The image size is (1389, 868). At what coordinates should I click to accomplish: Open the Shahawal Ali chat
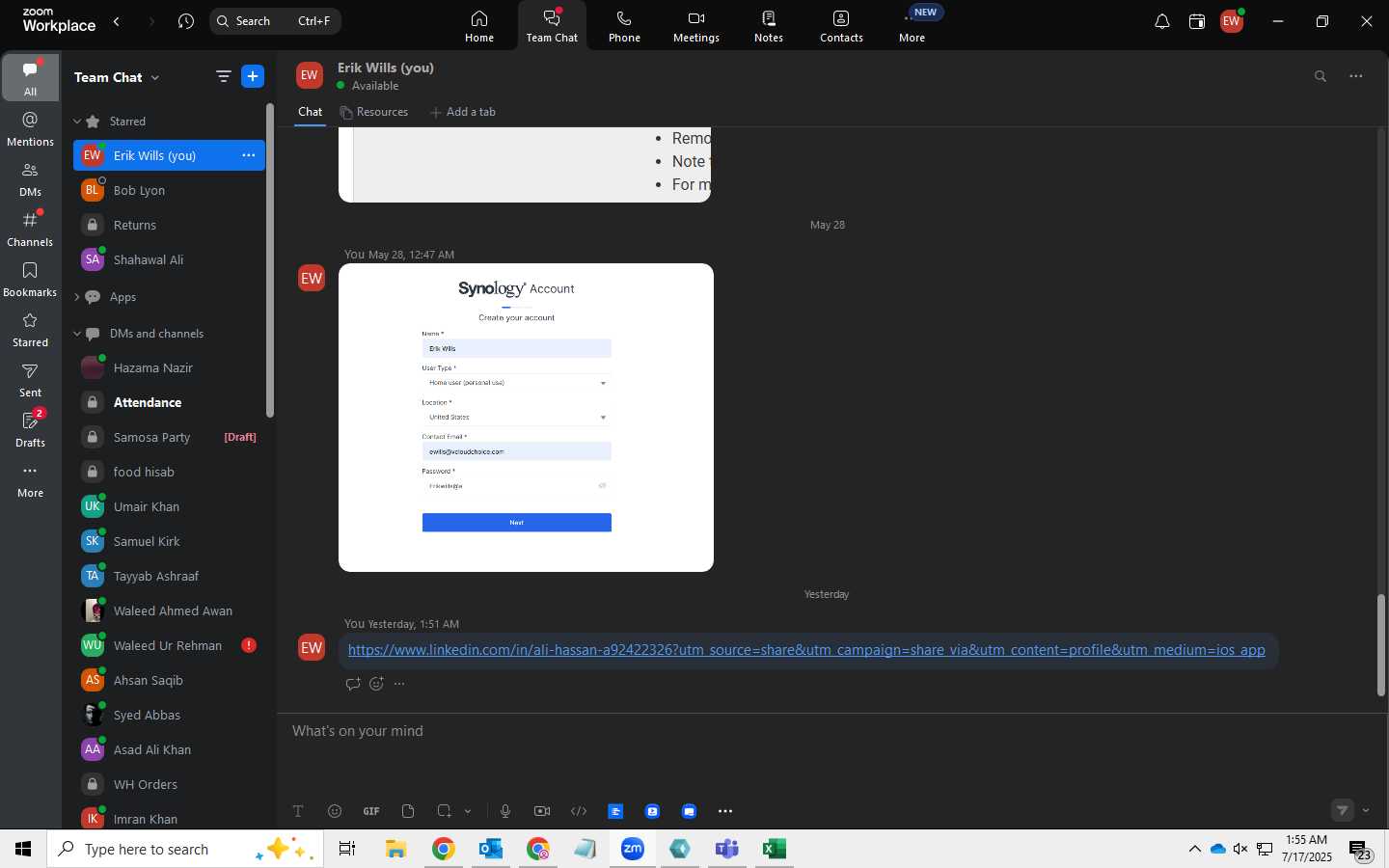pyautogui.click(x=169, y=259)
